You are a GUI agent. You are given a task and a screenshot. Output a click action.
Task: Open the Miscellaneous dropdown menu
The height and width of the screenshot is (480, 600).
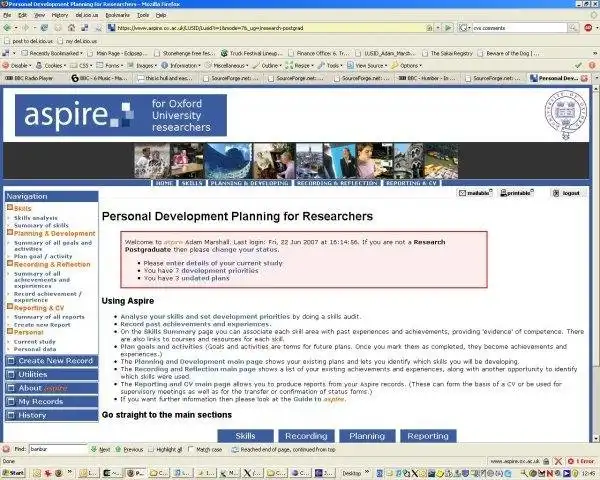pyautogui.click(x=227, y=65)
